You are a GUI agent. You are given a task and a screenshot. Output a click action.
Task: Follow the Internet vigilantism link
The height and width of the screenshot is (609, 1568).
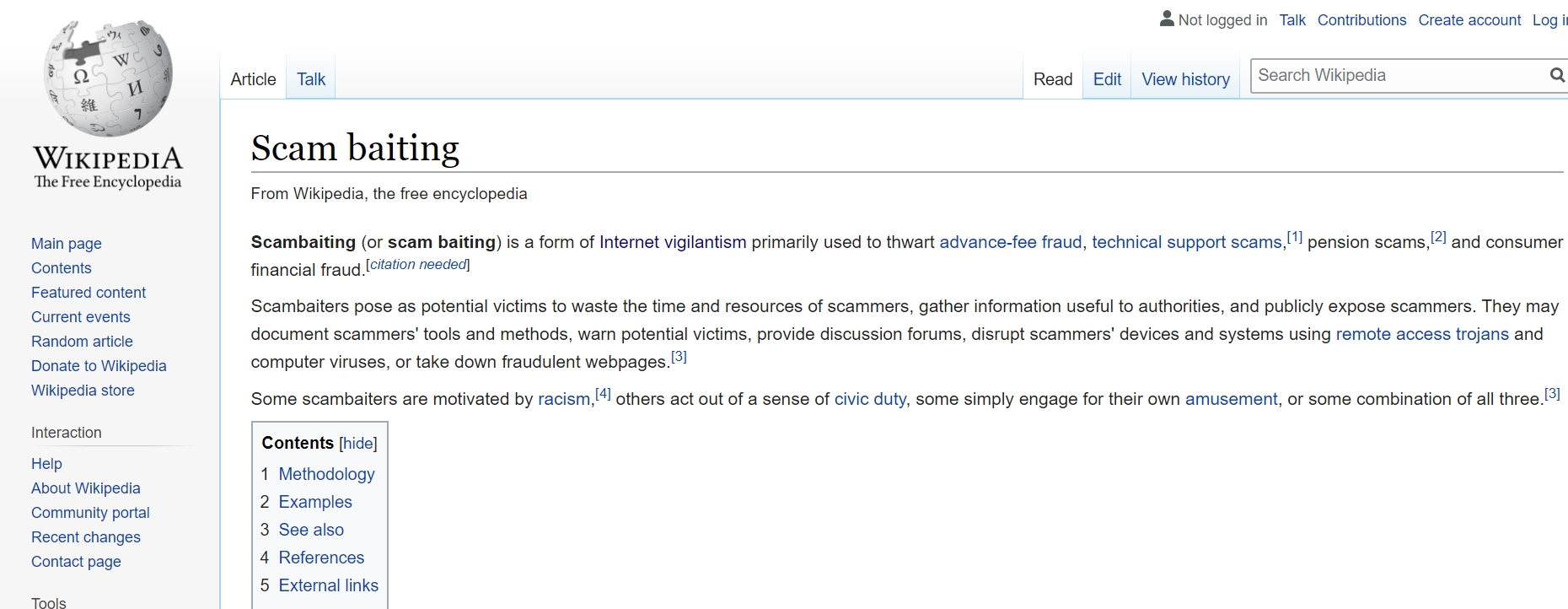click(673, 243)
